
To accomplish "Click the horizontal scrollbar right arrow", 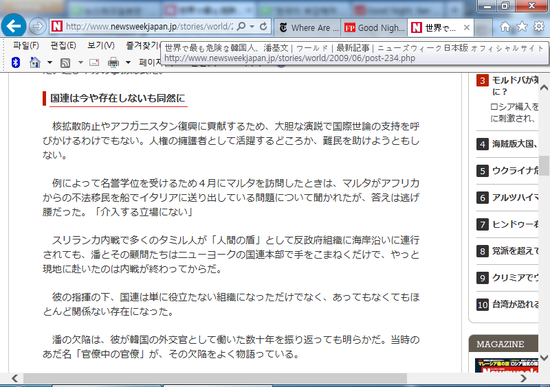I will click(524, 378).
